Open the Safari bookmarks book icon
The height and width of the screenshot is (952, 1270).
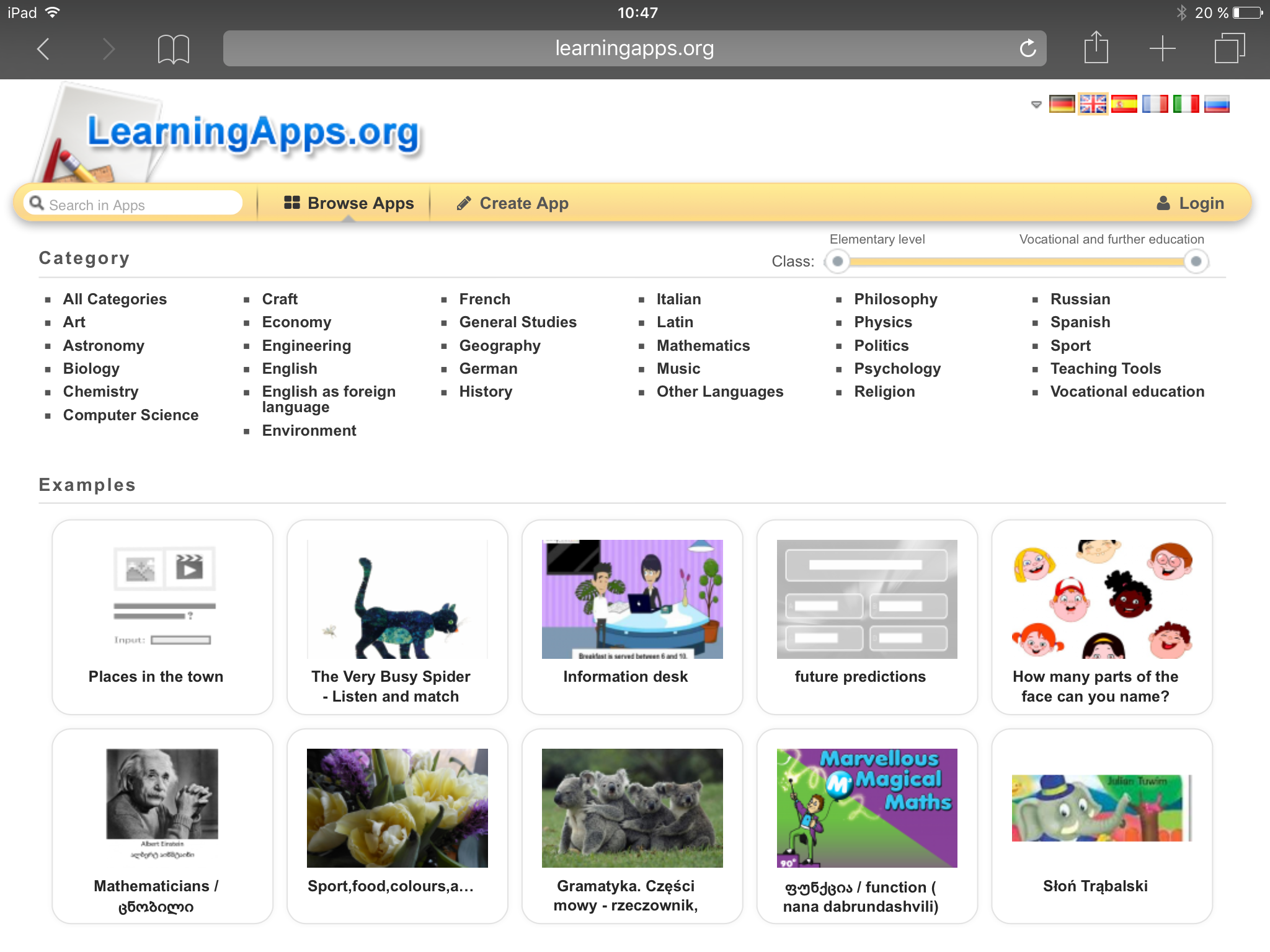173,48
